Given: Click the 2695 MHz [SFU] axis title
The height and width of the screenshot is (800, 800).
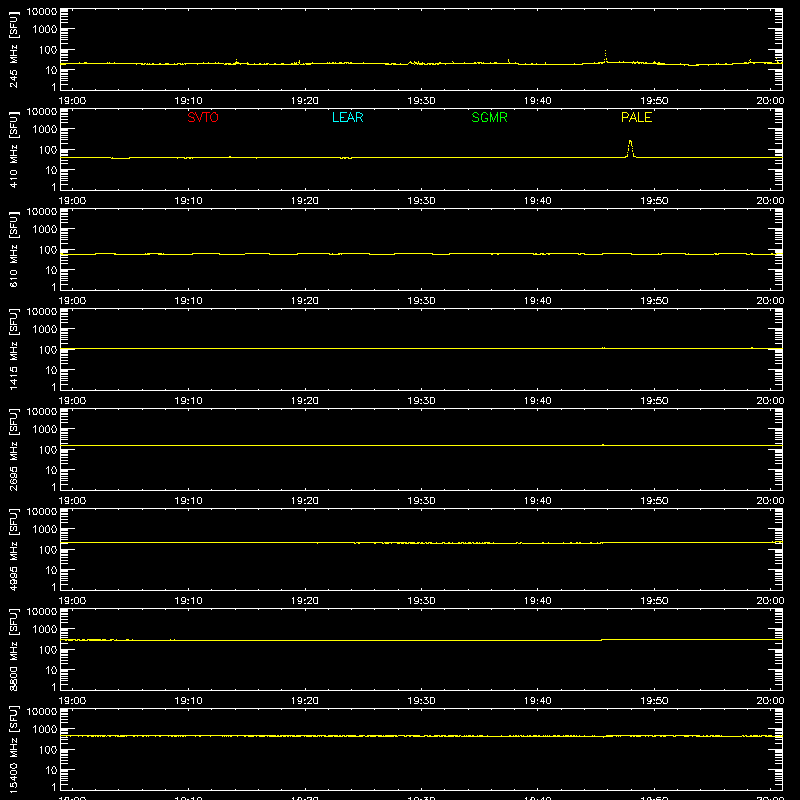Looking at the screenshot, I should 13,449.
